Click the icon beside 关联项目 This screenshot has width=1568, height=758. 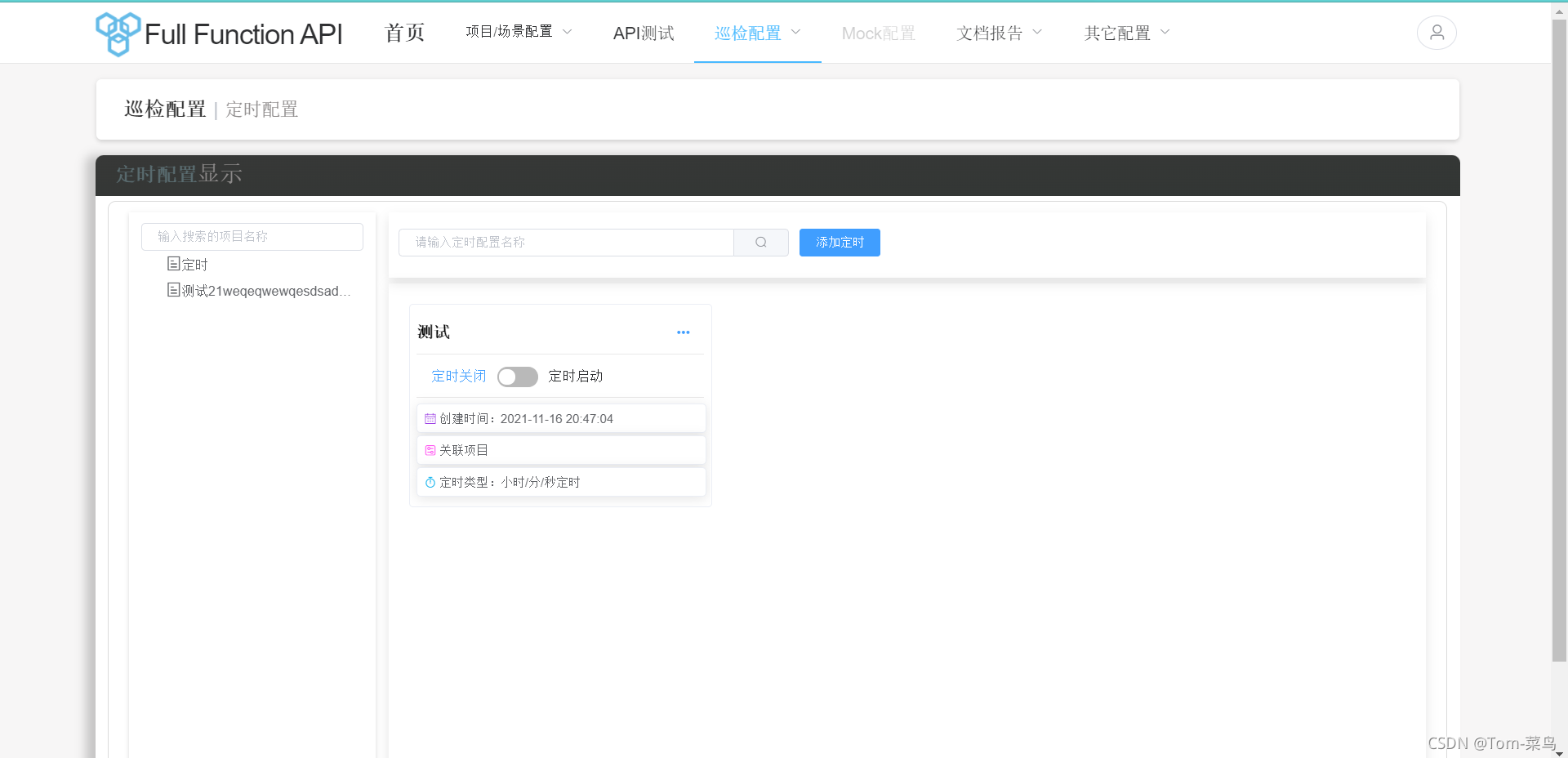coord(430,451)
